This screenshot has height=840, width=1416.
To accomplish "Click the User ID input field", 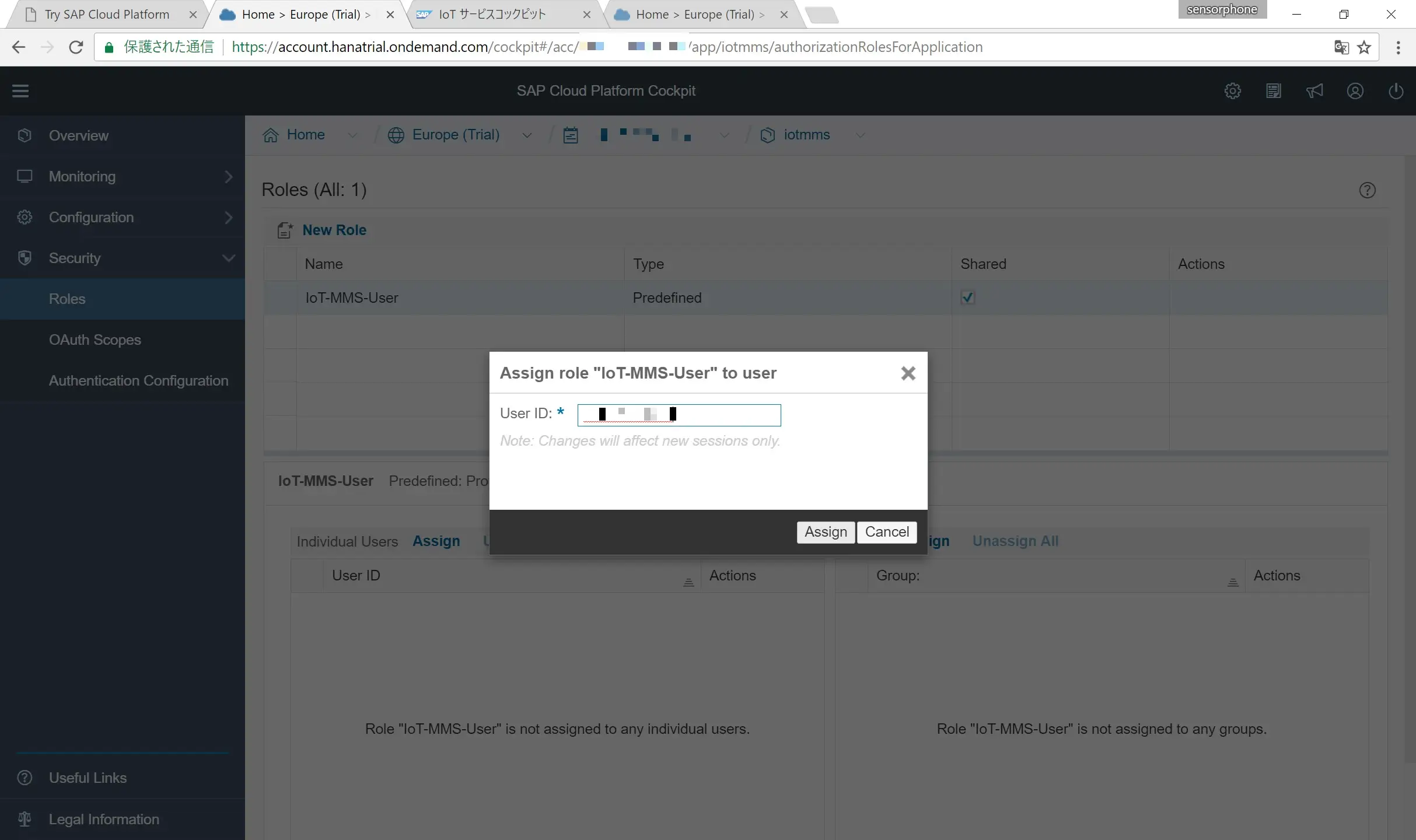I will (x=679, y=415).
